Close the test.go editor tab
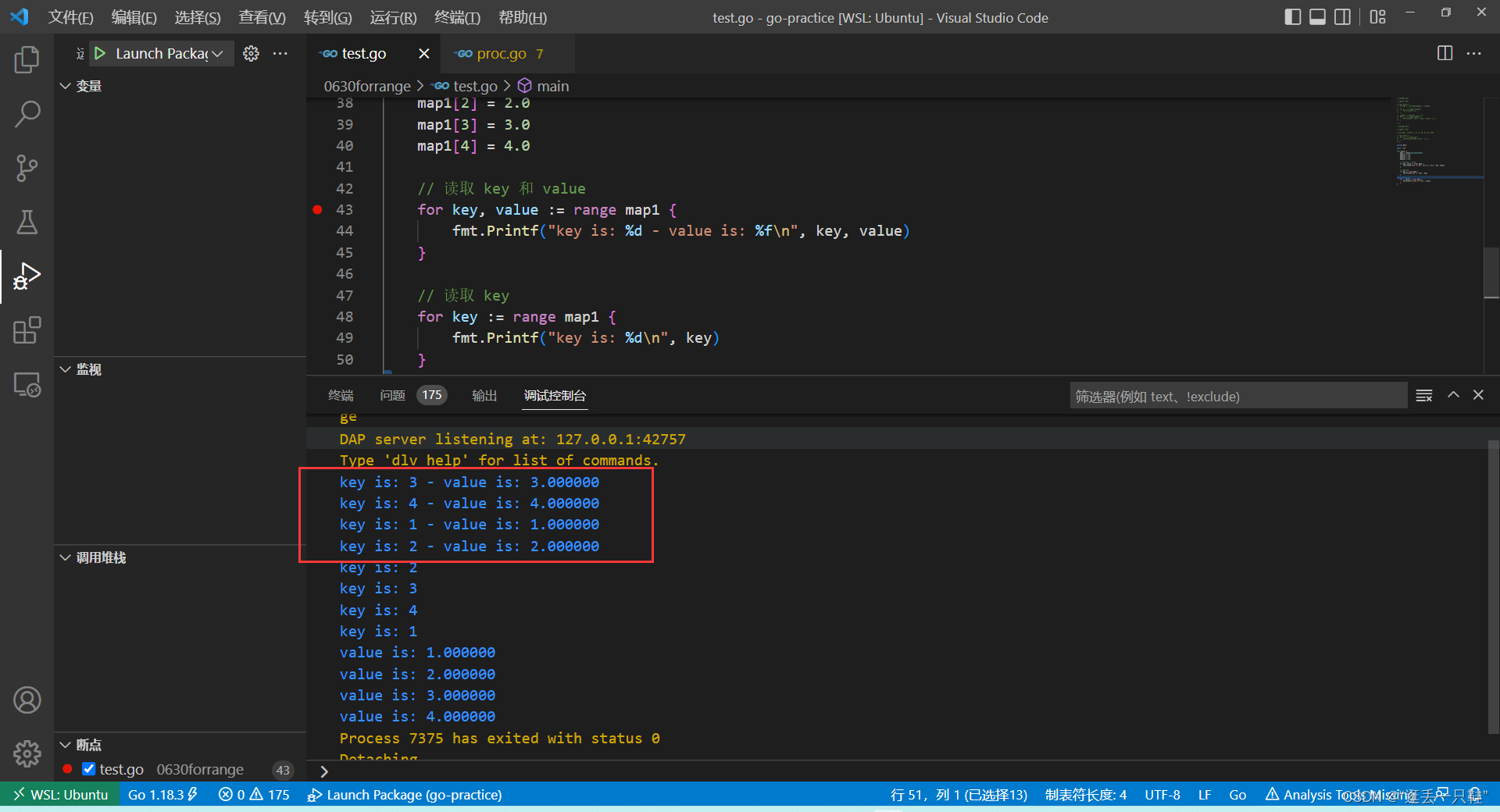1500x812 pixels. 424,53
